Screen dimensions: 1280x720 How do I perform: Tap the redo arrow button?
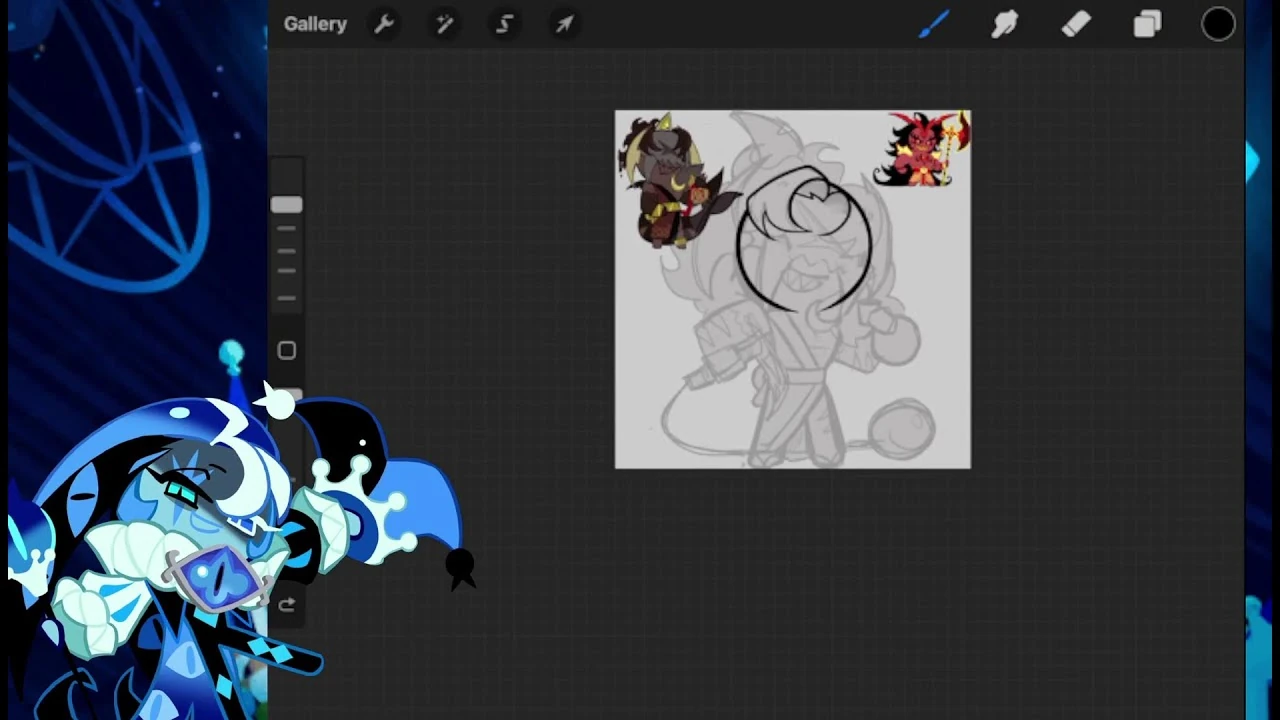pos(286,604)
